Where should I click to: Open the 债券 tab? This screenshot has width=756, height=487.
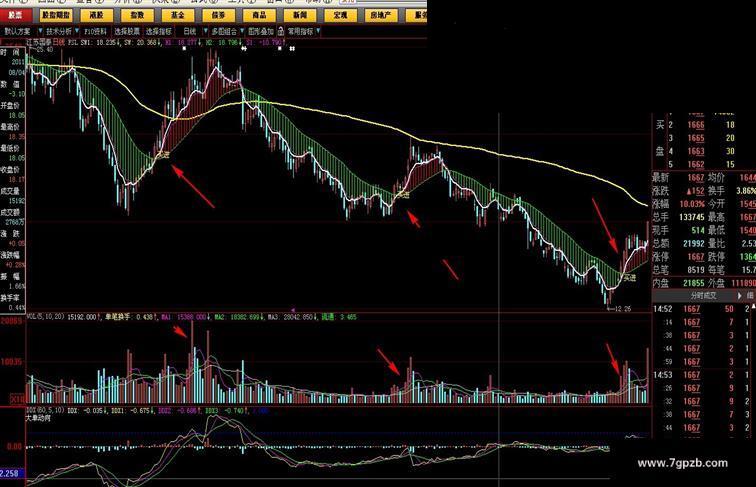point(218,15)
